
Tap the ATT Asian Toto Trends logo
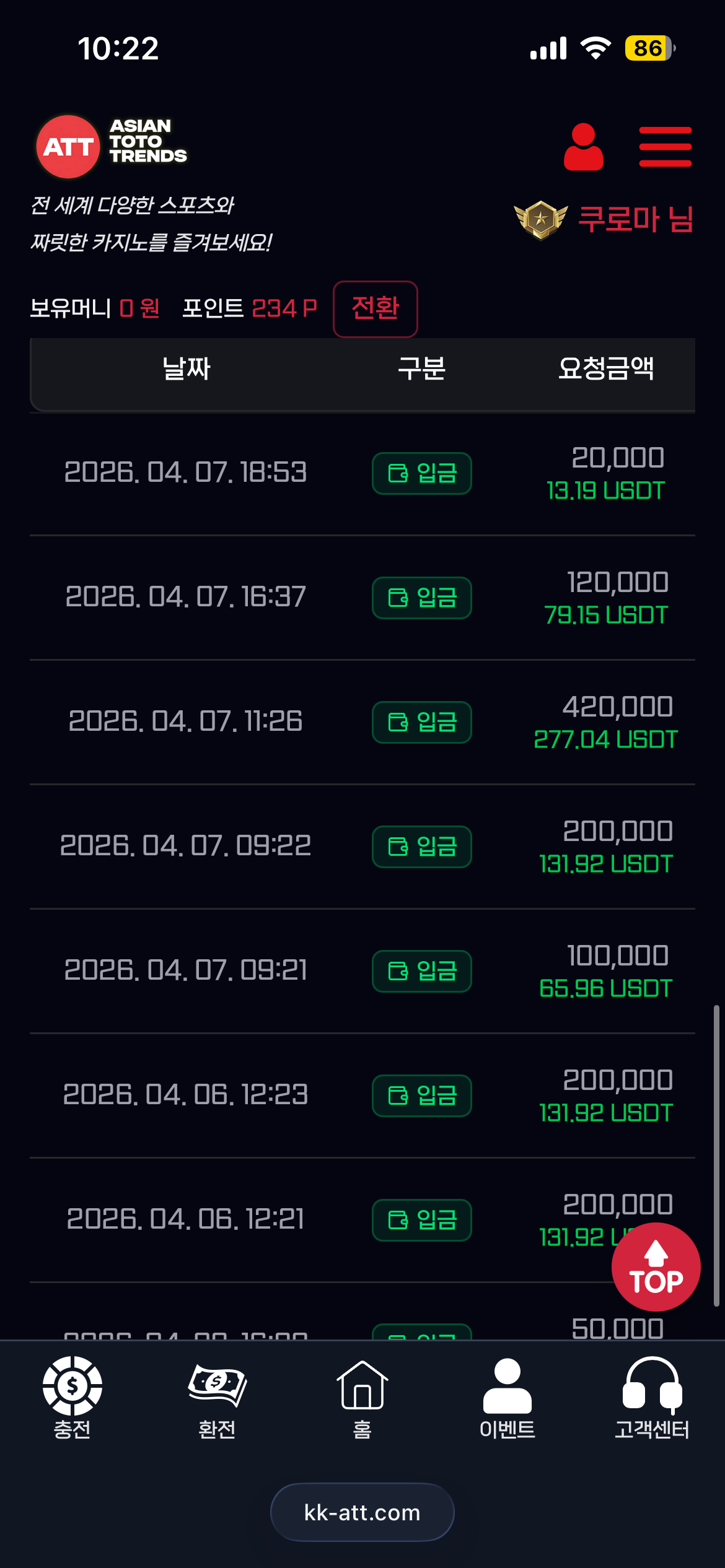coord(112,146)
